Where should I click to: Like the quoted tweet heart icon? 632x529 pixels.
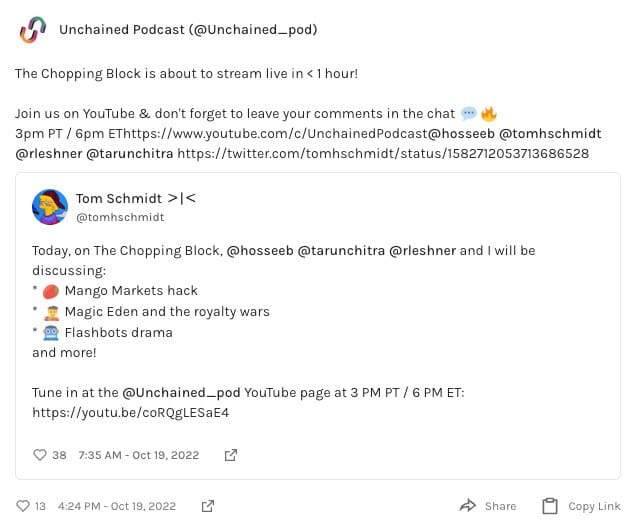(x=40, y=455)
